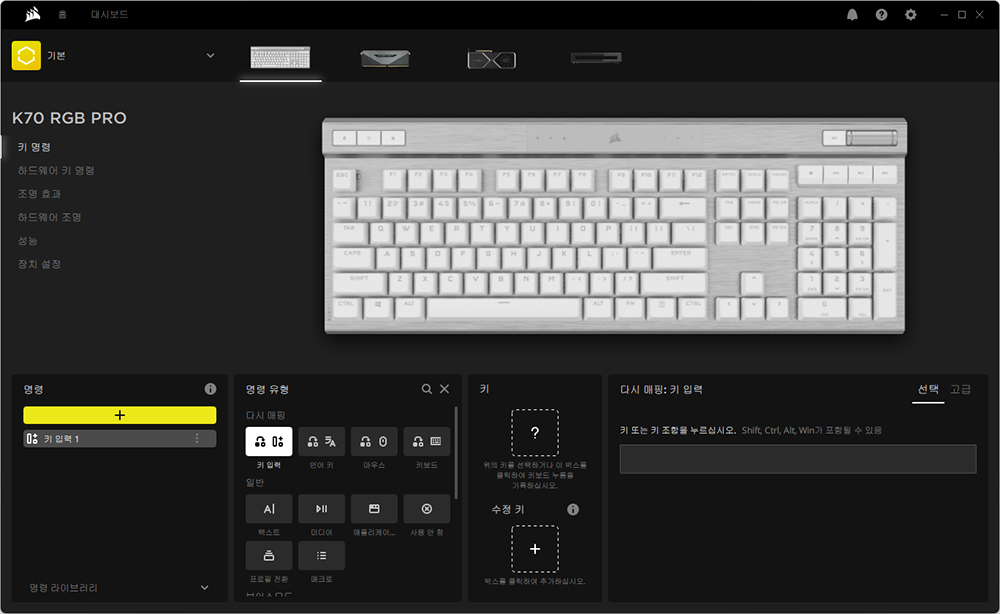Open 하드웨어 키 명령 in the sidebar

pos(56,170)
